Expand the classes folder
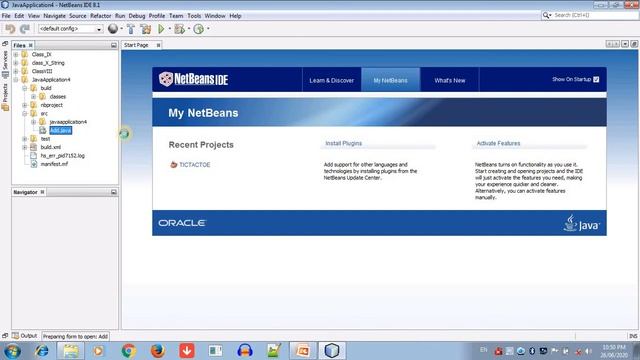 33,97
